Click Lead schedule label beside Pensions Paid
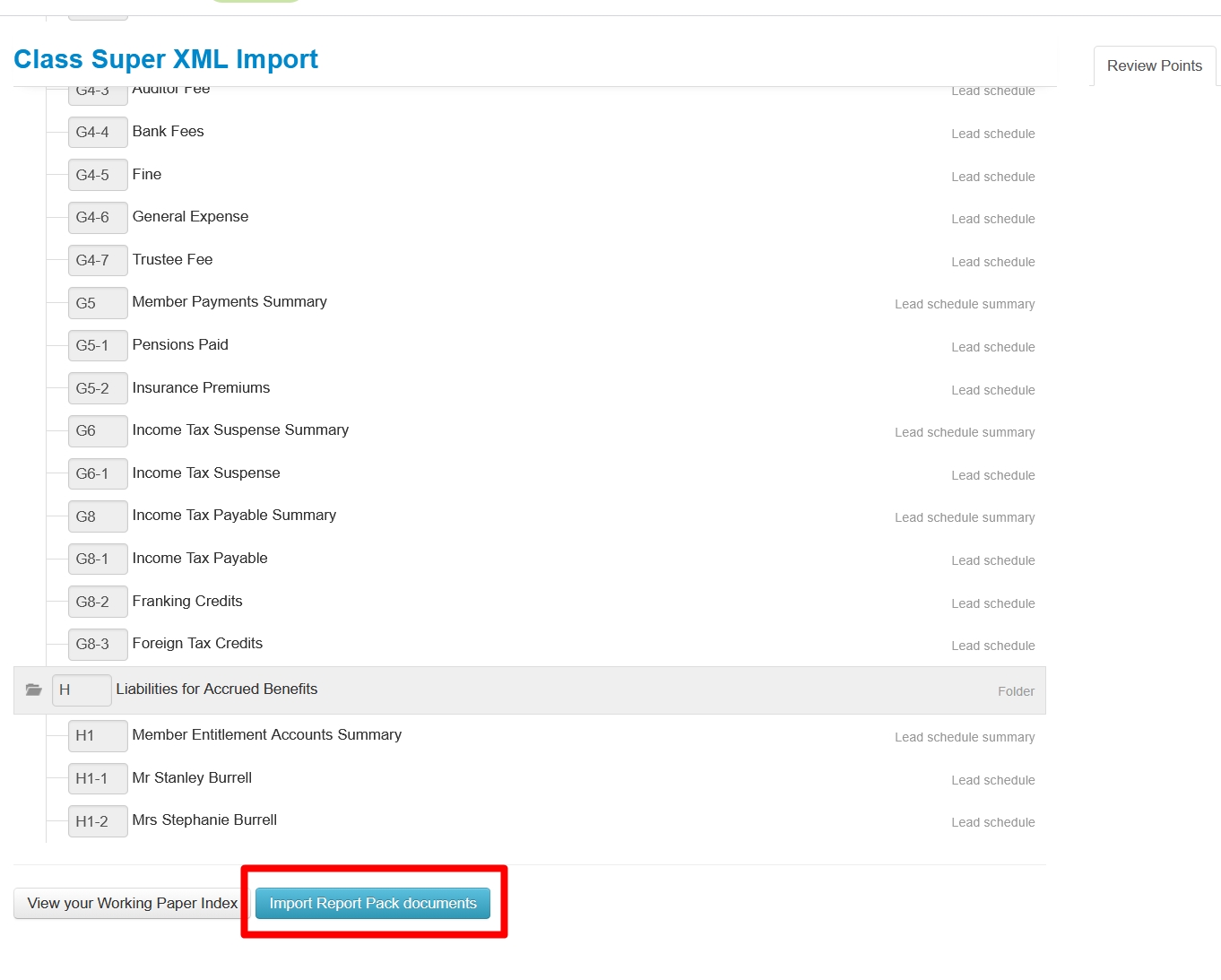Image resolution: width=1221 pixels, height=980 pixels. coord(993,347)
